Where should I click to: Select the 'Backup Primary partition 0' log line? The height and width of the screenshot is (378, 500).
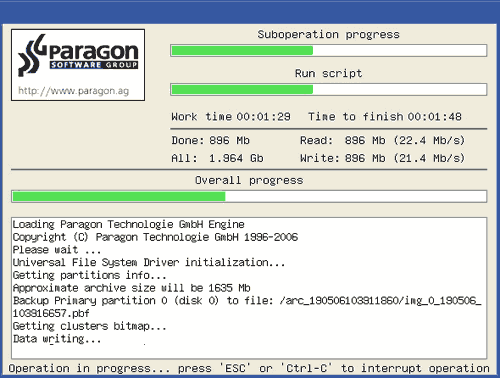247,301
